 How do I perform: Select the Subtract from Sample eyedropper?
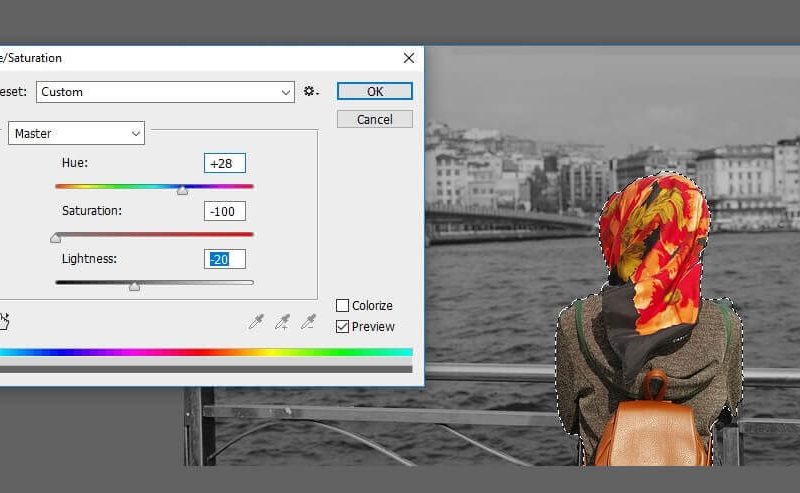pos(308,322)
